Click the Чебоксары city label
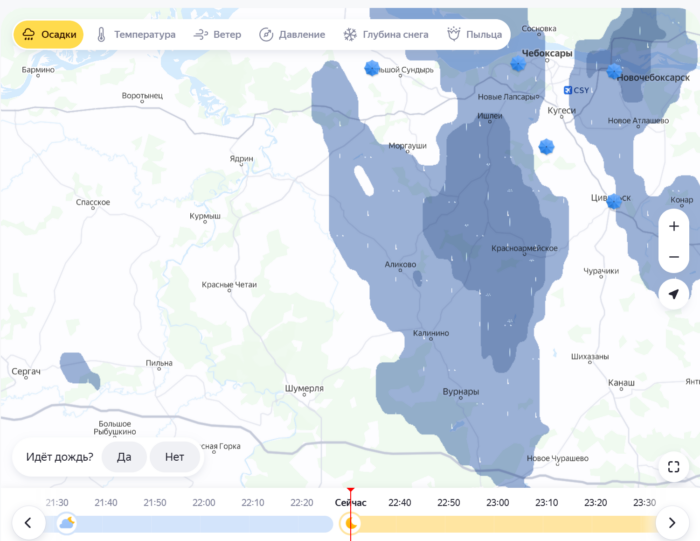This screenshot has width=700, height=541. tap(547, 53)
